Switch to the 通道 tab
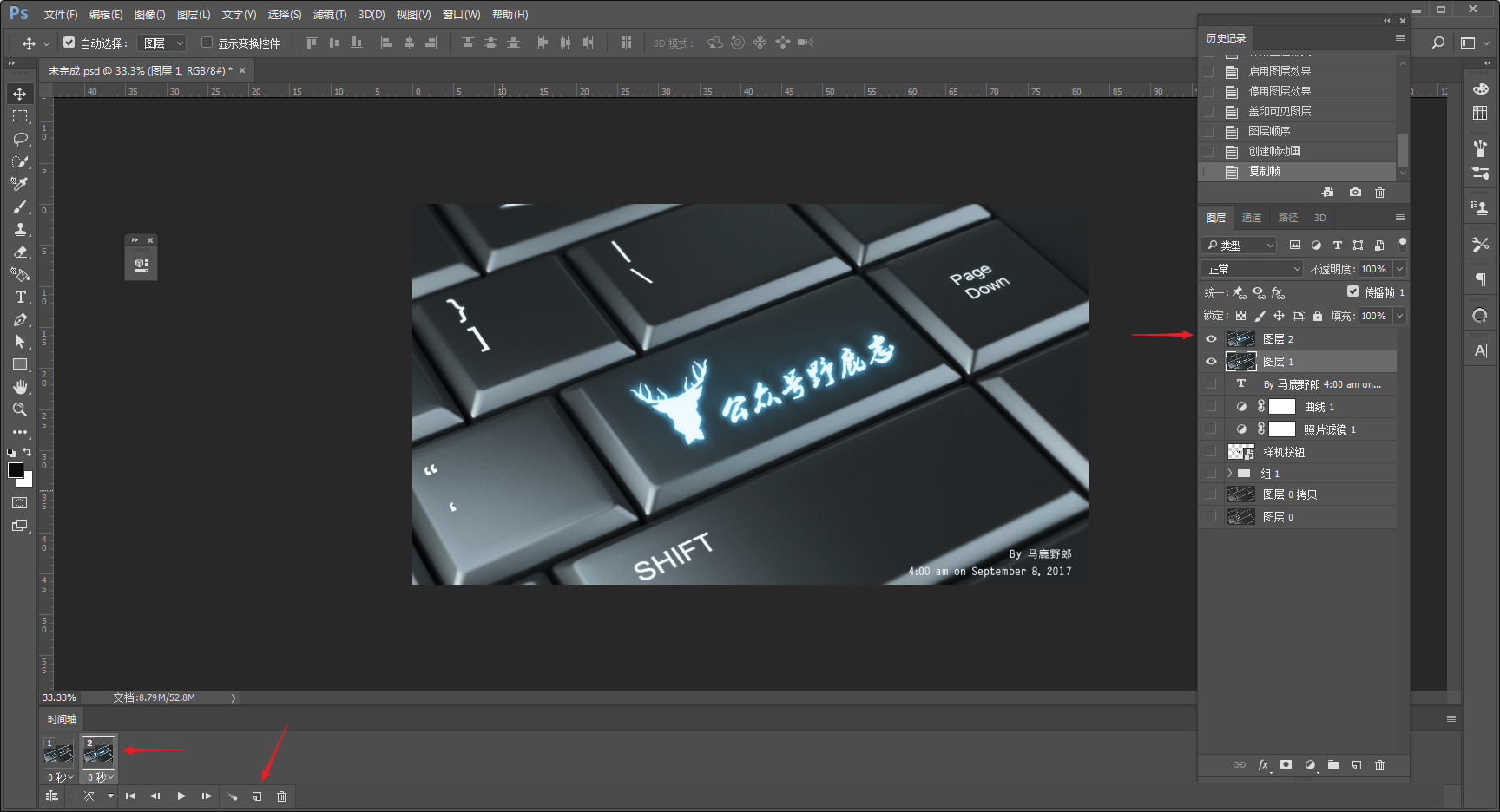 point(1252,218)
